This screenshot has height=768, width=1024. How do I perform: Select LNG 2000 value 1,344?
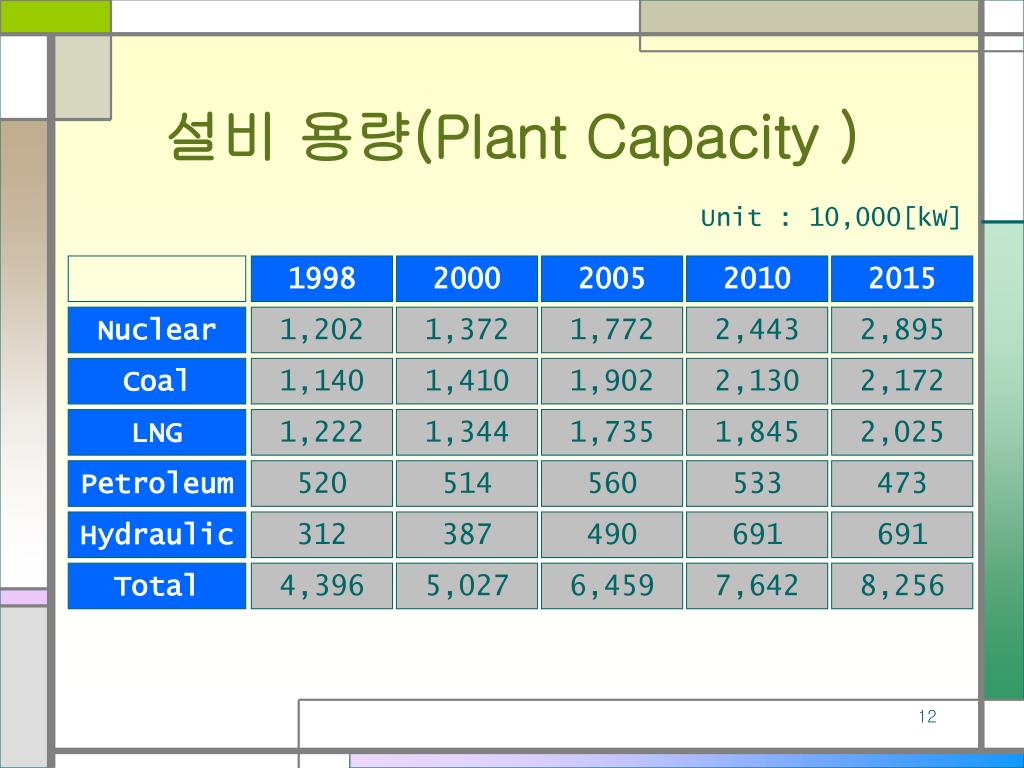467,432
